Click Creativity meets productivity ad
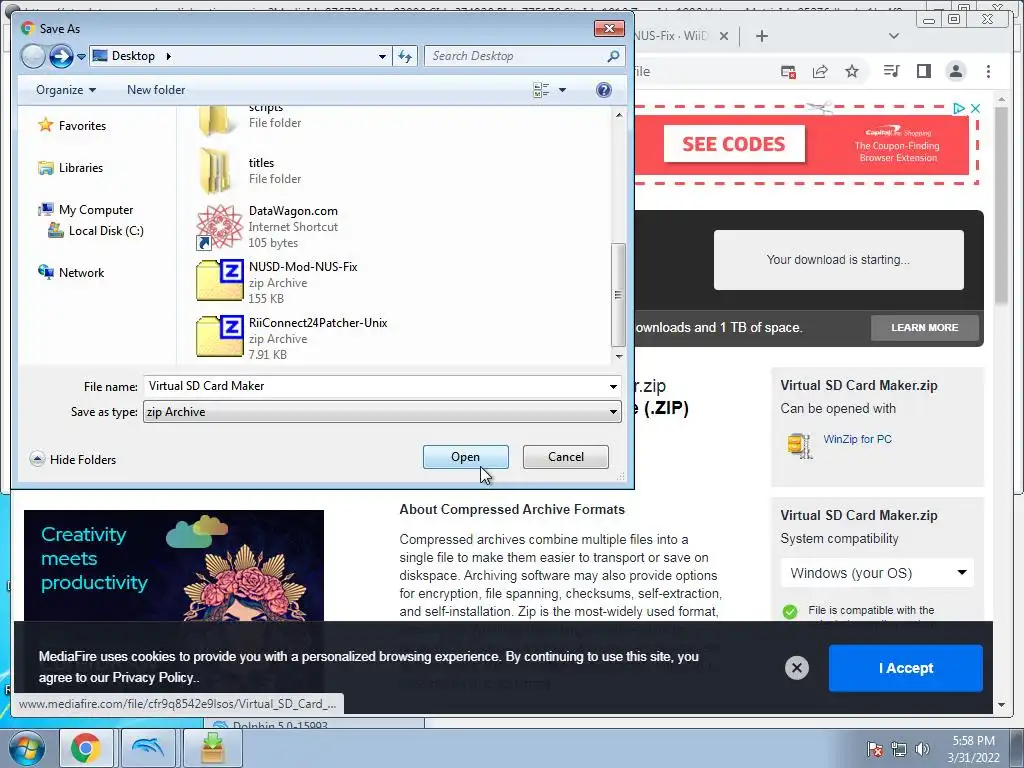 click(x=174, y=566)
